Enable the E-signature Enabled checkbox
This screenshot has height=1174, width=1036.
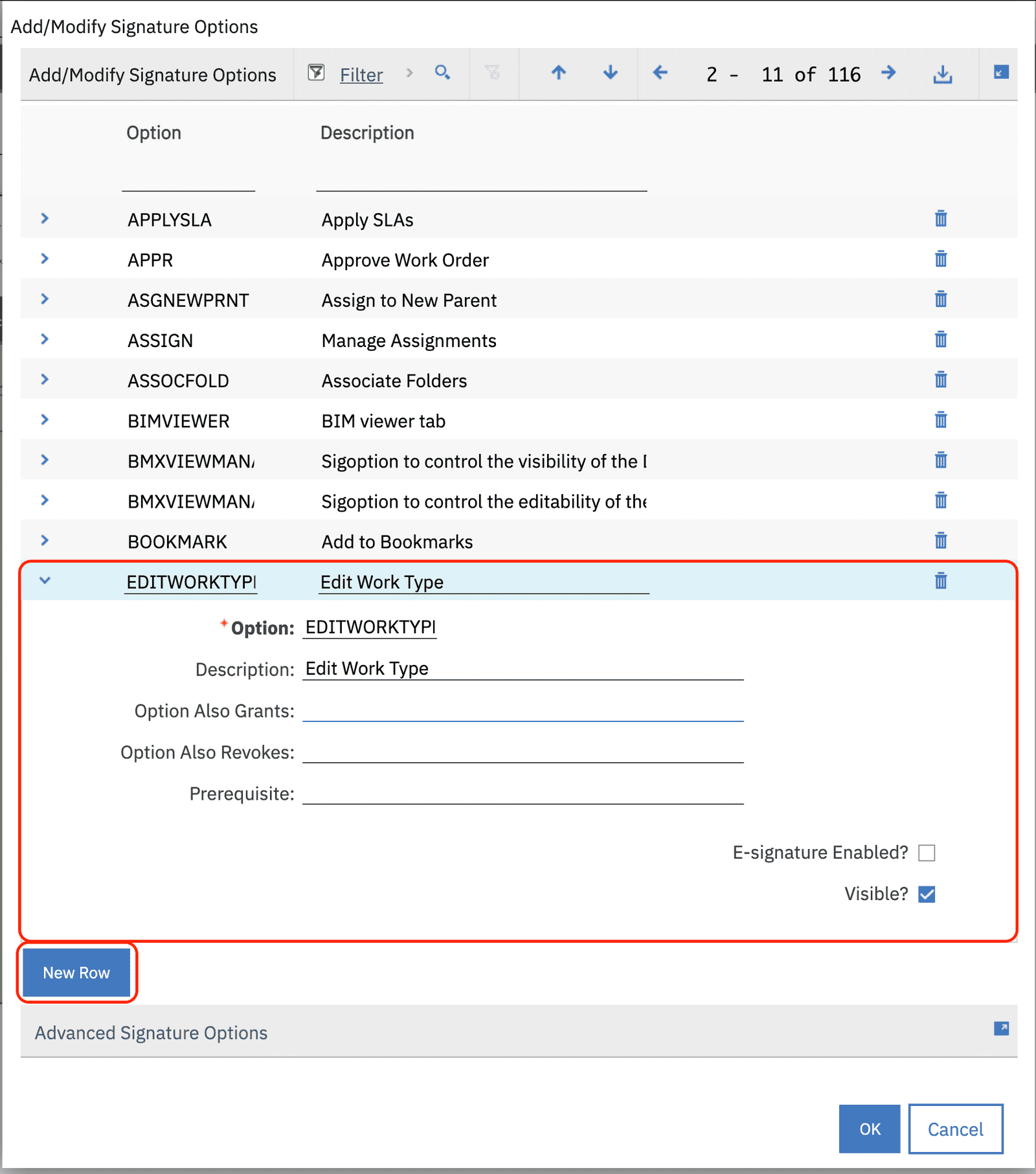(927, 853)
